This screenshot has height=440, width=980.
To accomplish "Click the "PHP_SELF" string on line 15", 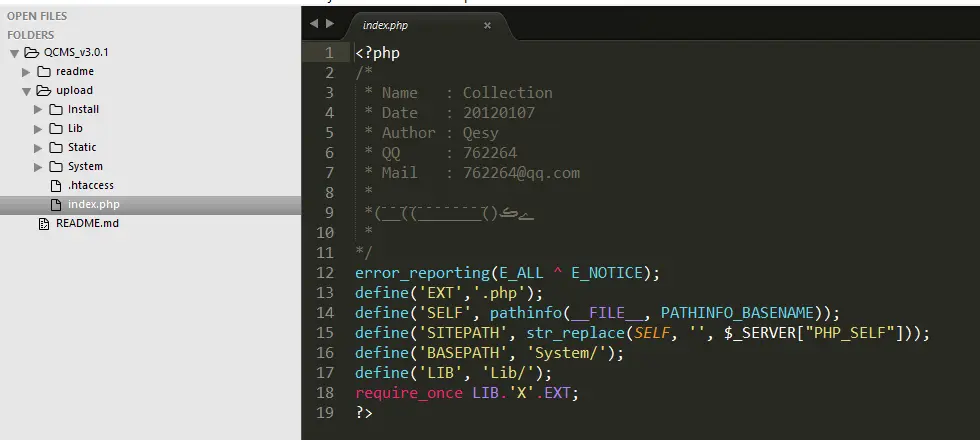I will coord(850,333).
